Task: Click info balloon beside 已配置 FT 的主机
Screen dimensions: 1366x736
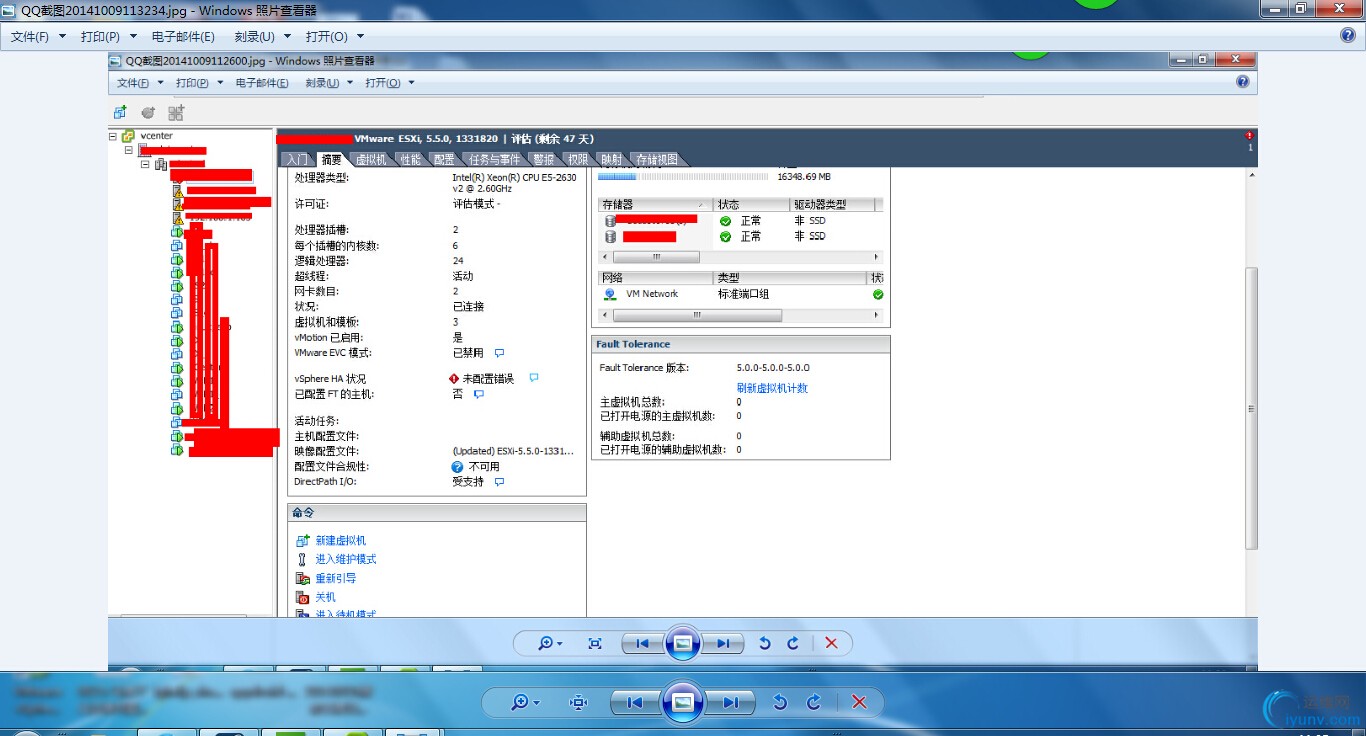Action: [x=479, y=394]
